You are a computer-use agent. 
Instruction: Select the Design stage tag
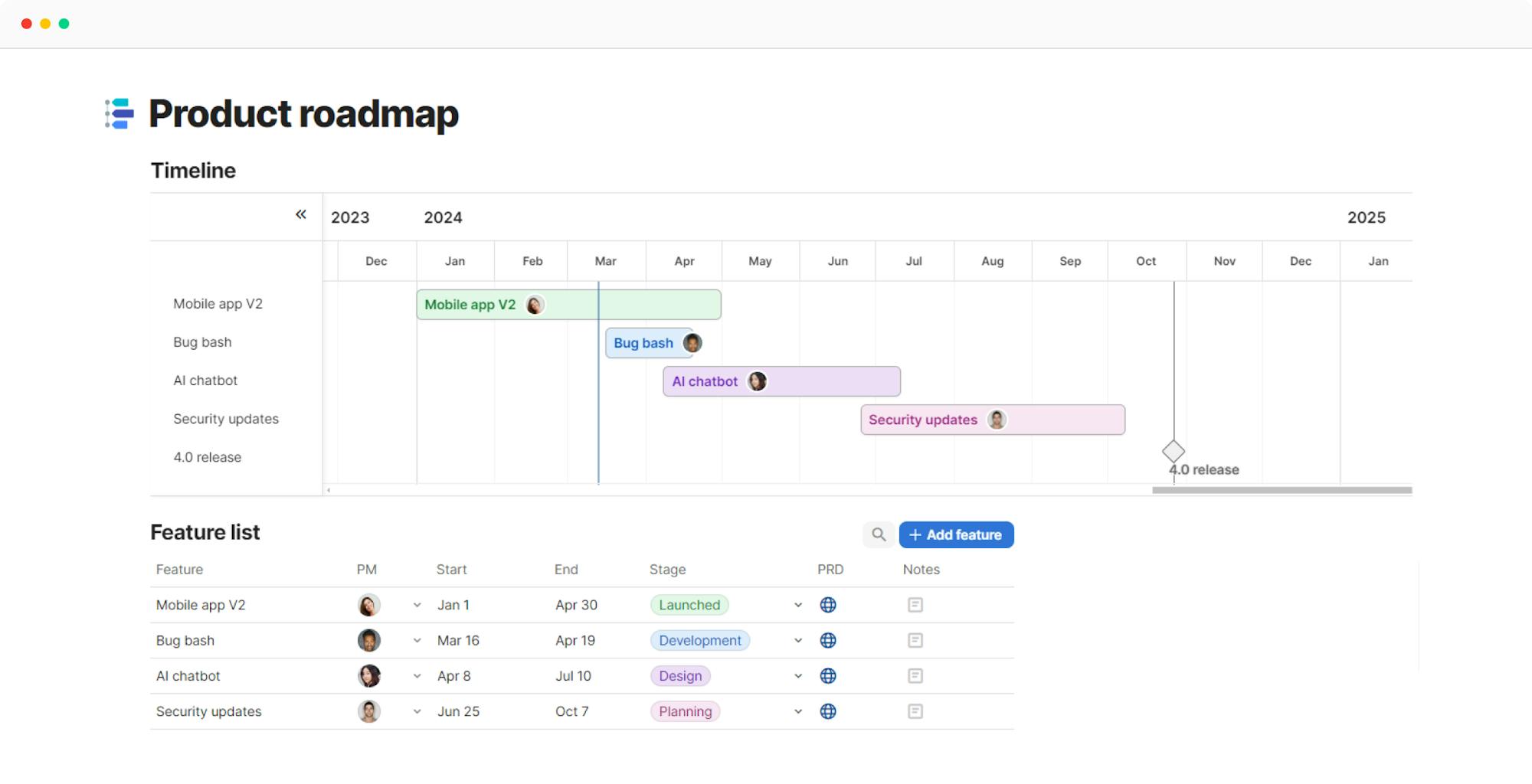680,676
